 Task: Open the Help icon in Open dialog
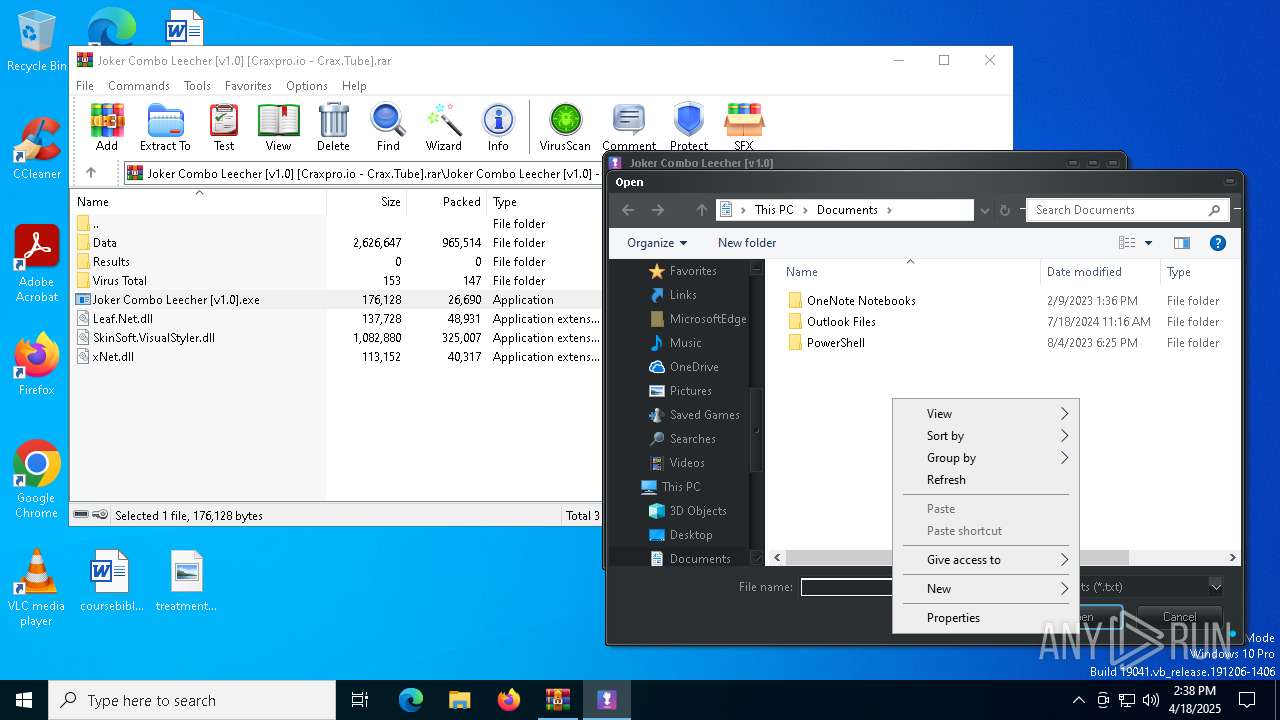(1217, 243)
